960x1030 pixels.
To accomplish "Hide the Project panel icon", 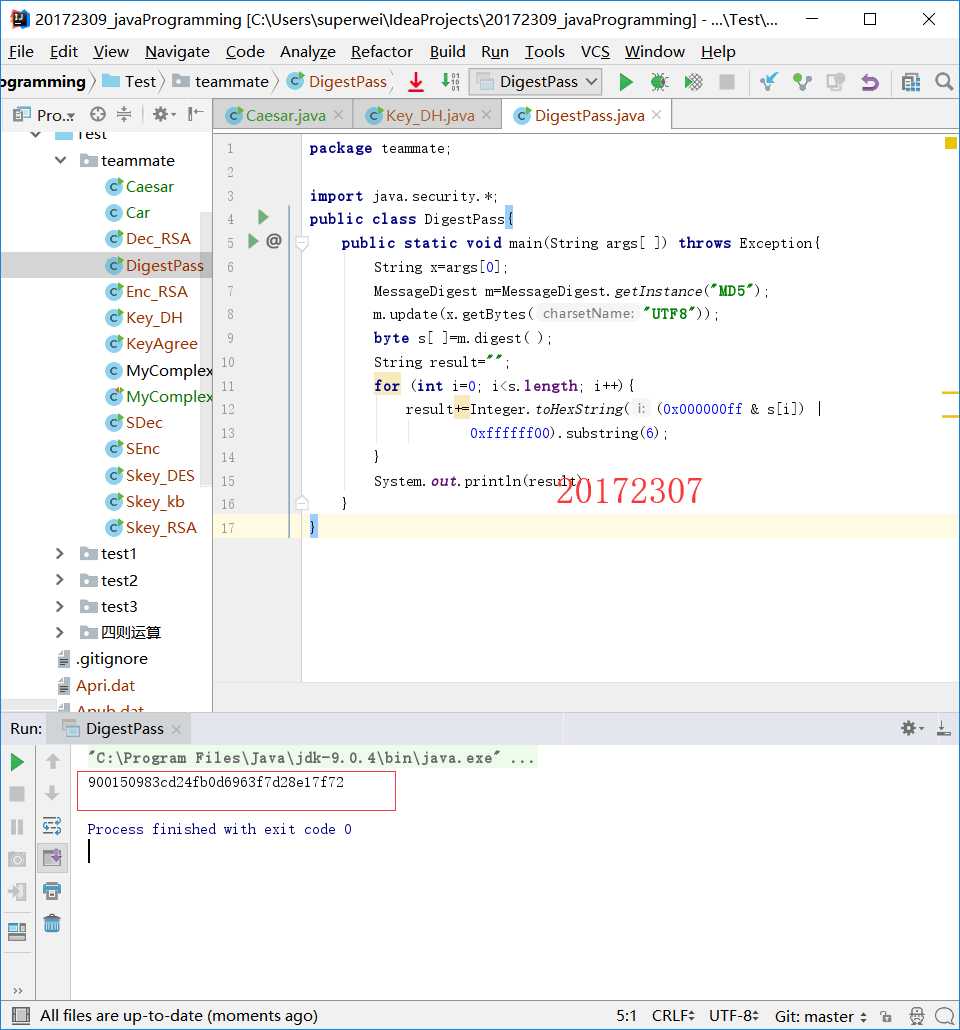I will (194, 114).
